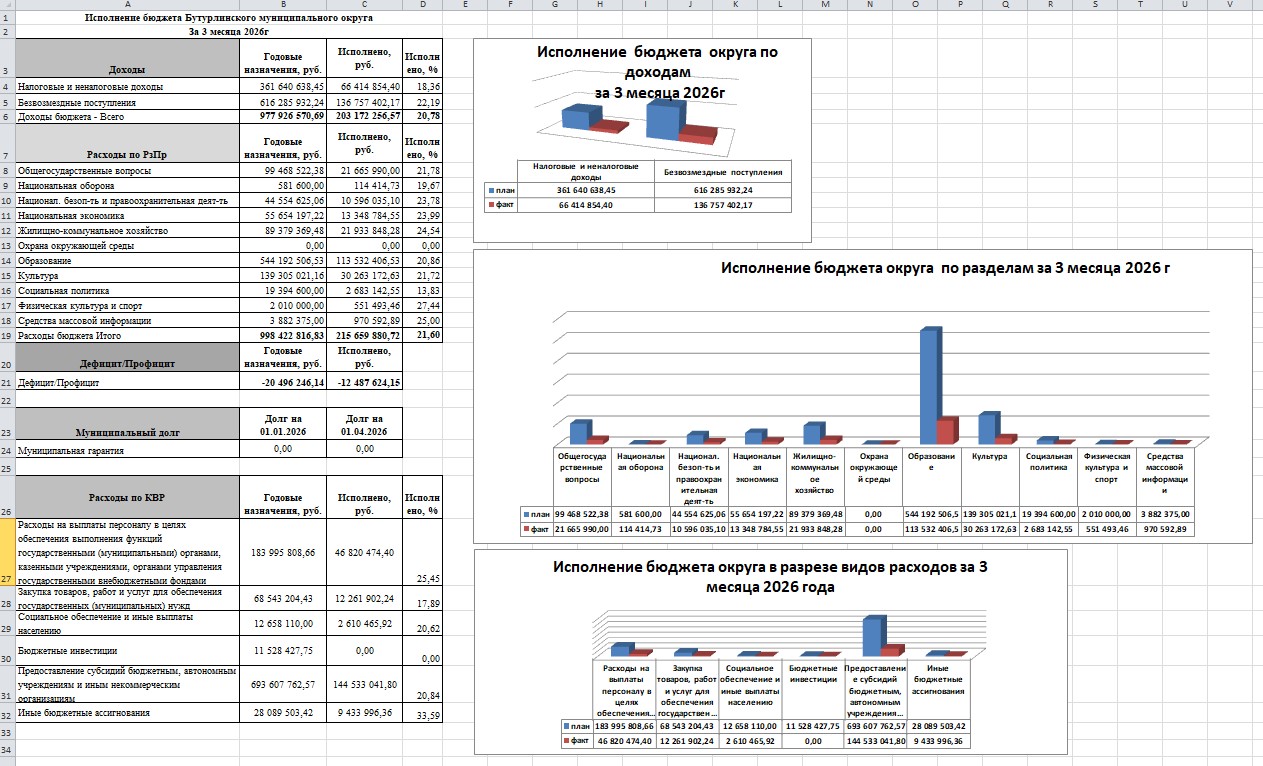
Task: Select the column G header
Action: coord(555,5)
